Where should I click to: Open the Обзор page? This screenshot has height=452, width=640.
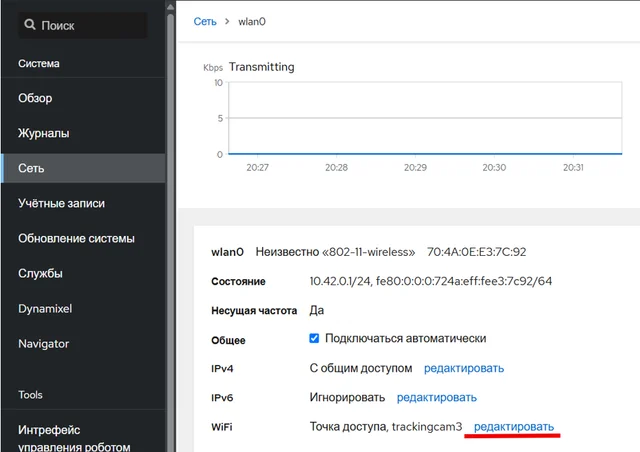click(83, 98)
